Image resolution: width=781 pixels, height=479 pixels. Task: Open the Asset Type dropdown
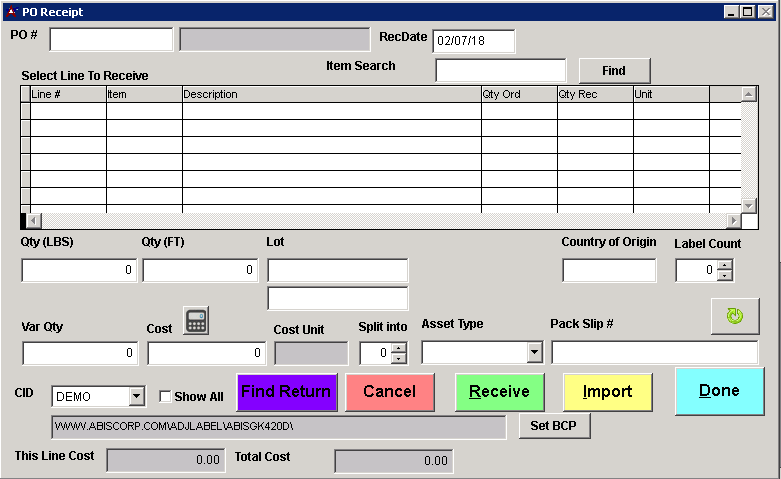(x=533, y=353)
